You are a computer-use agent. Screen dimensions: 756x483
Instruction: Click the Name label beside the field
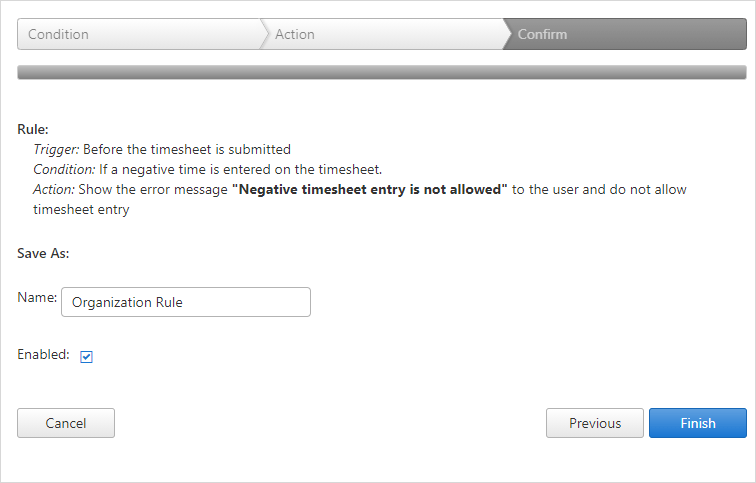click(x=37, y=297)
